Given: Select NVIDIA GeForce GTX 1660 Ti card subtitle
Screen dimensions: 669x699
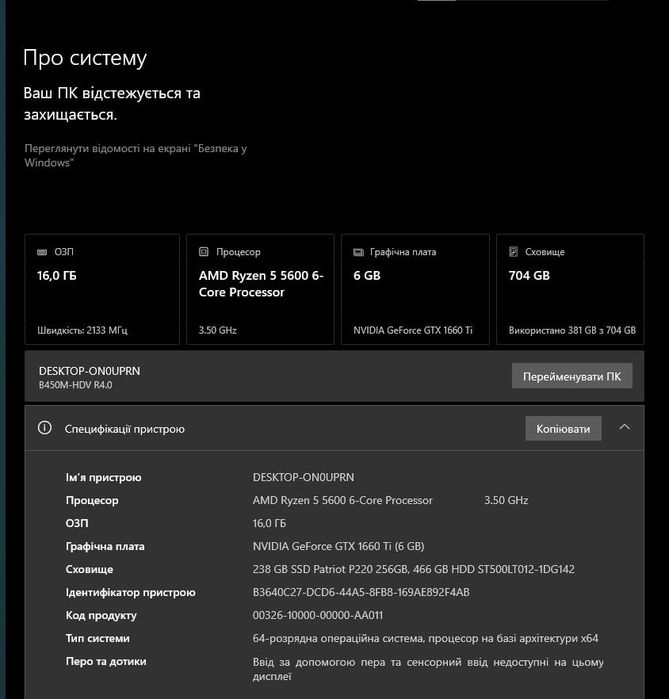Looking at the screenshot, I should click(413, 330).
